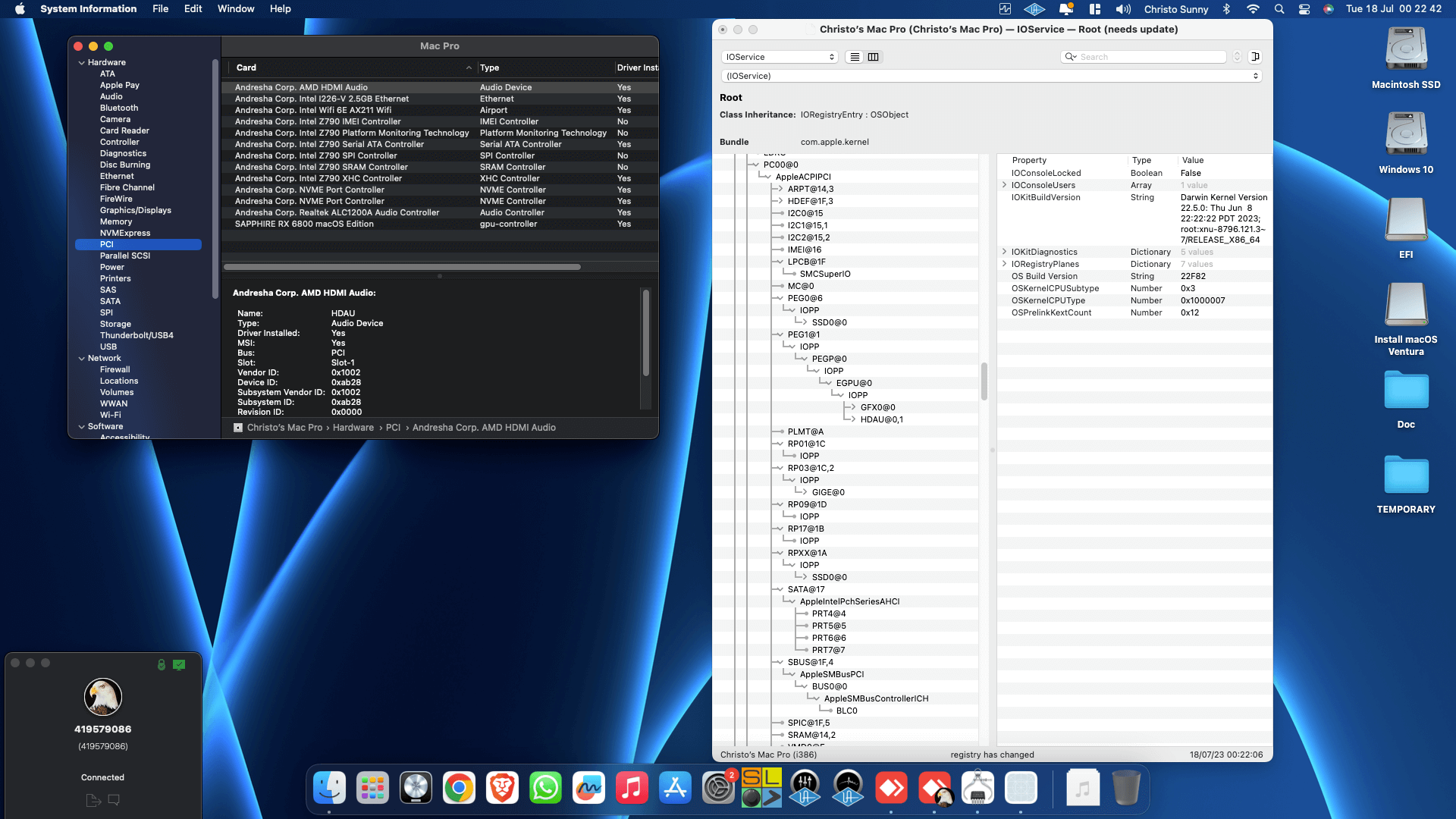
Task: Open the Window menu
Action: (x=236, y=9)
